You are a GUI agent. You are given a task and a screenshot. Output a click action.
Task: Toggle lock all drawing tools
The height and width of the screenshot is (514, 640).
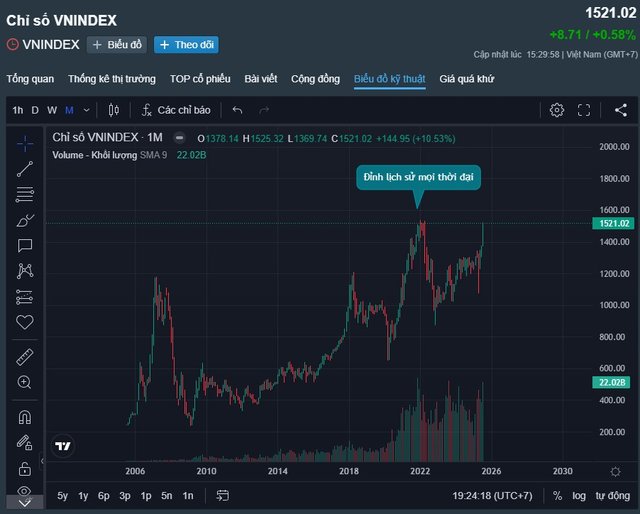click(25, 468)
